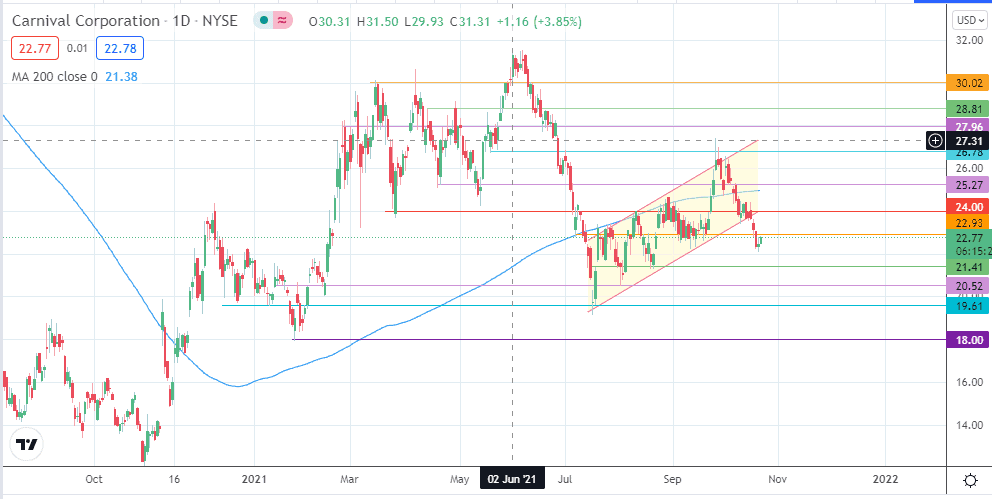
Task: Select the purple 27.96 price label
Action: pos(967,125)
